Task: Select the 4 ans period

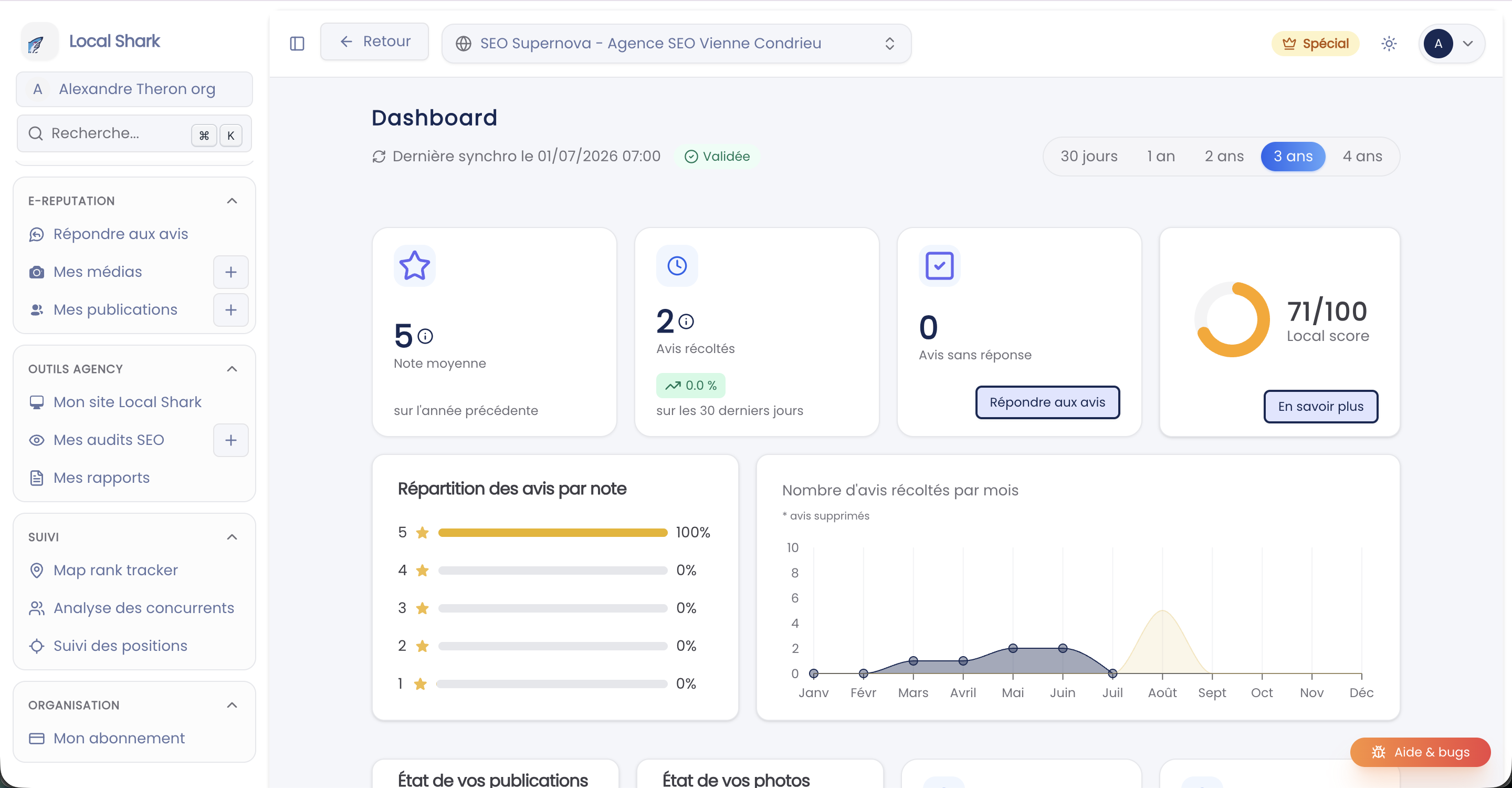Action: 1362,156
